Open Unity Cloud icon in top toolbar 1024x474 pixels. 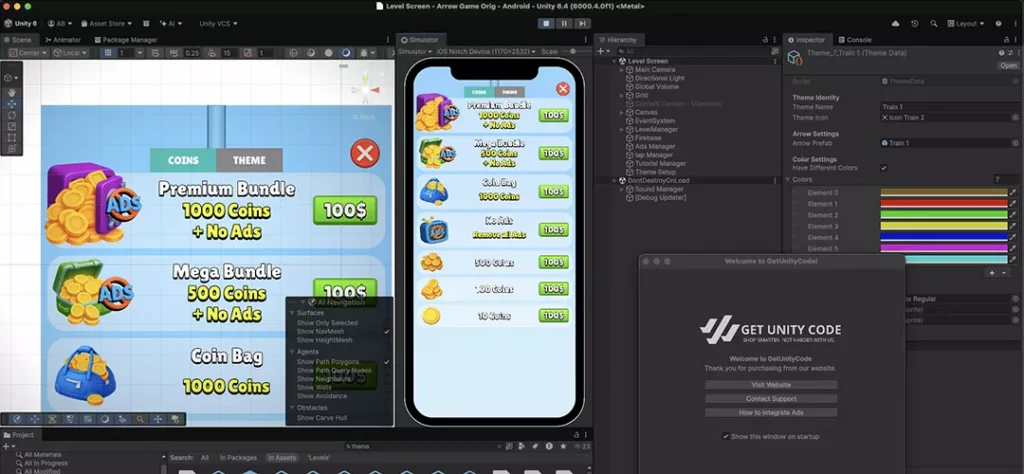point(895,24)
